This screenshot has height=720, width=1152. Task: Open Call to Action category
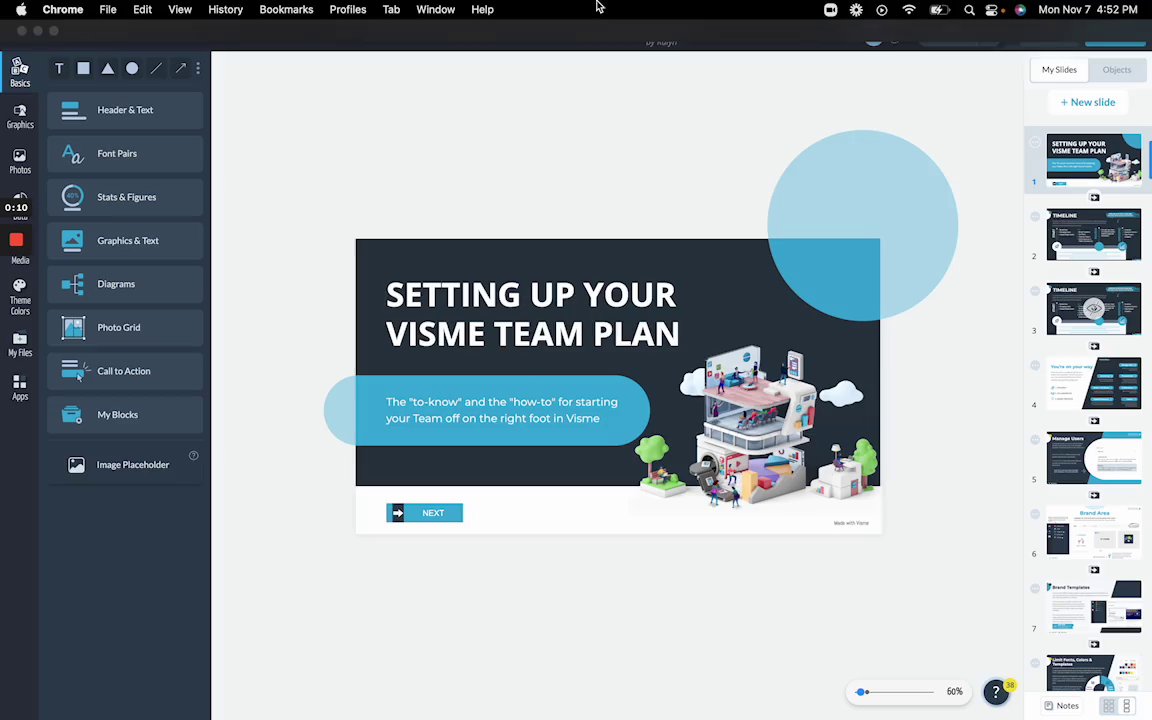(125, 371)
